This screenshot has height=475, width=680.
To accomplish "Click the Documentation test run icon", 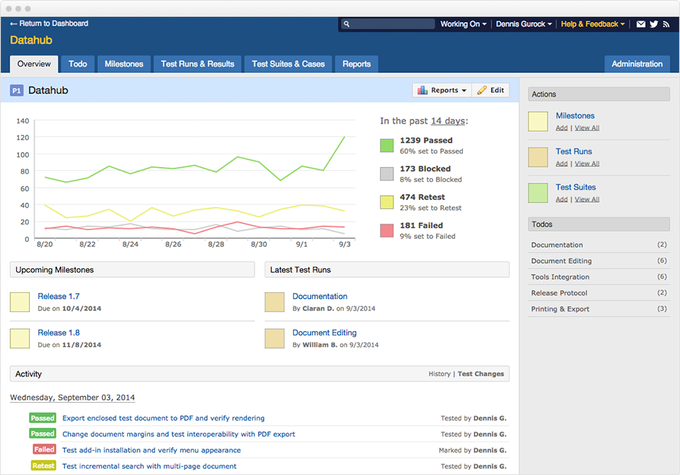I will click(275, 302).
